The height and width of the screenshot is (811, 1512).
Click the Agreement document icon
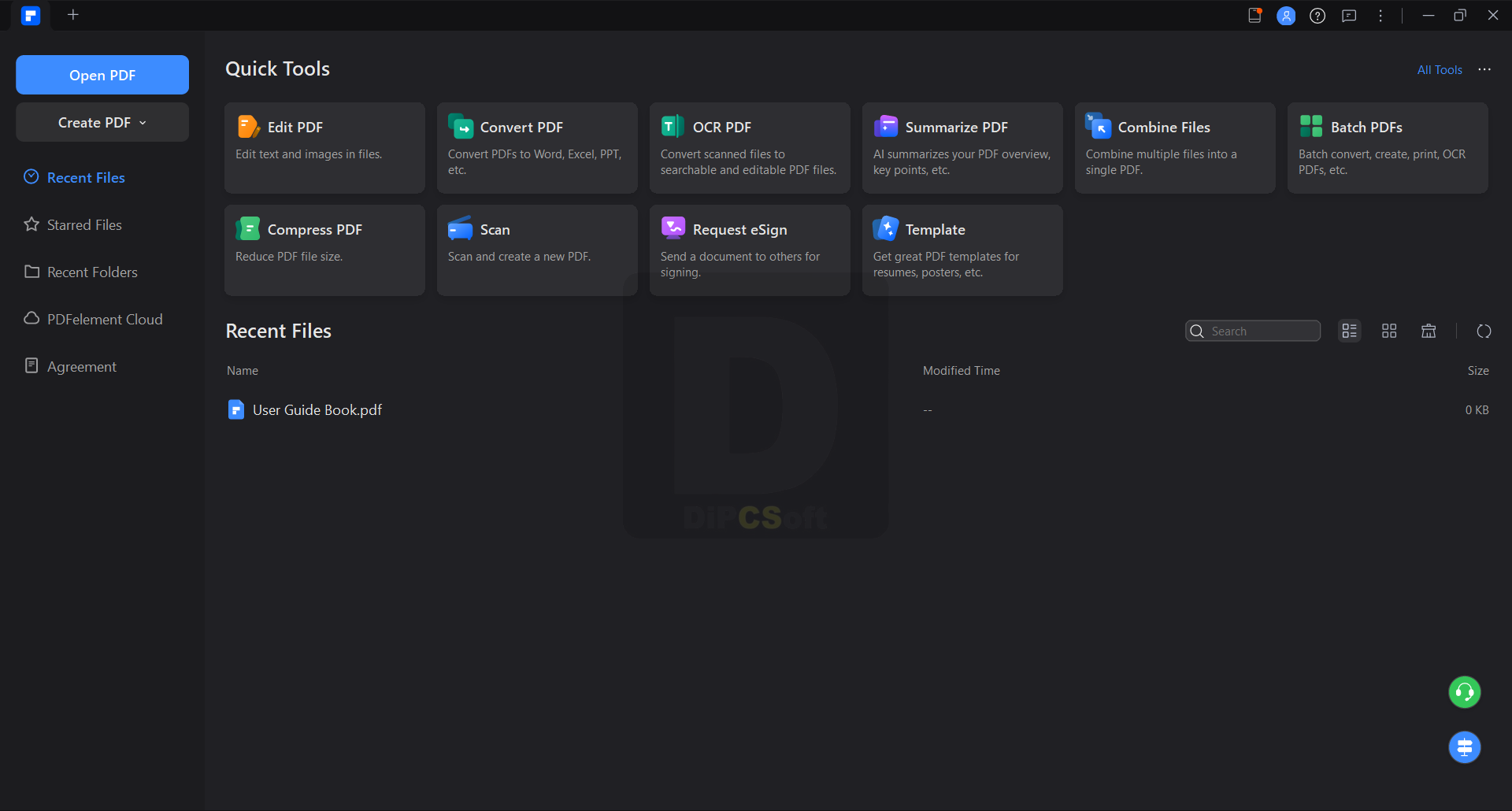click(31, 365)
